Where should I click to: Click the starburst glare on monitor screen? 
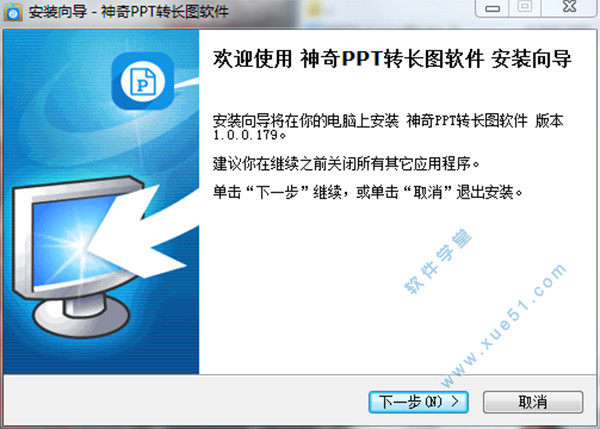(77, 245)
